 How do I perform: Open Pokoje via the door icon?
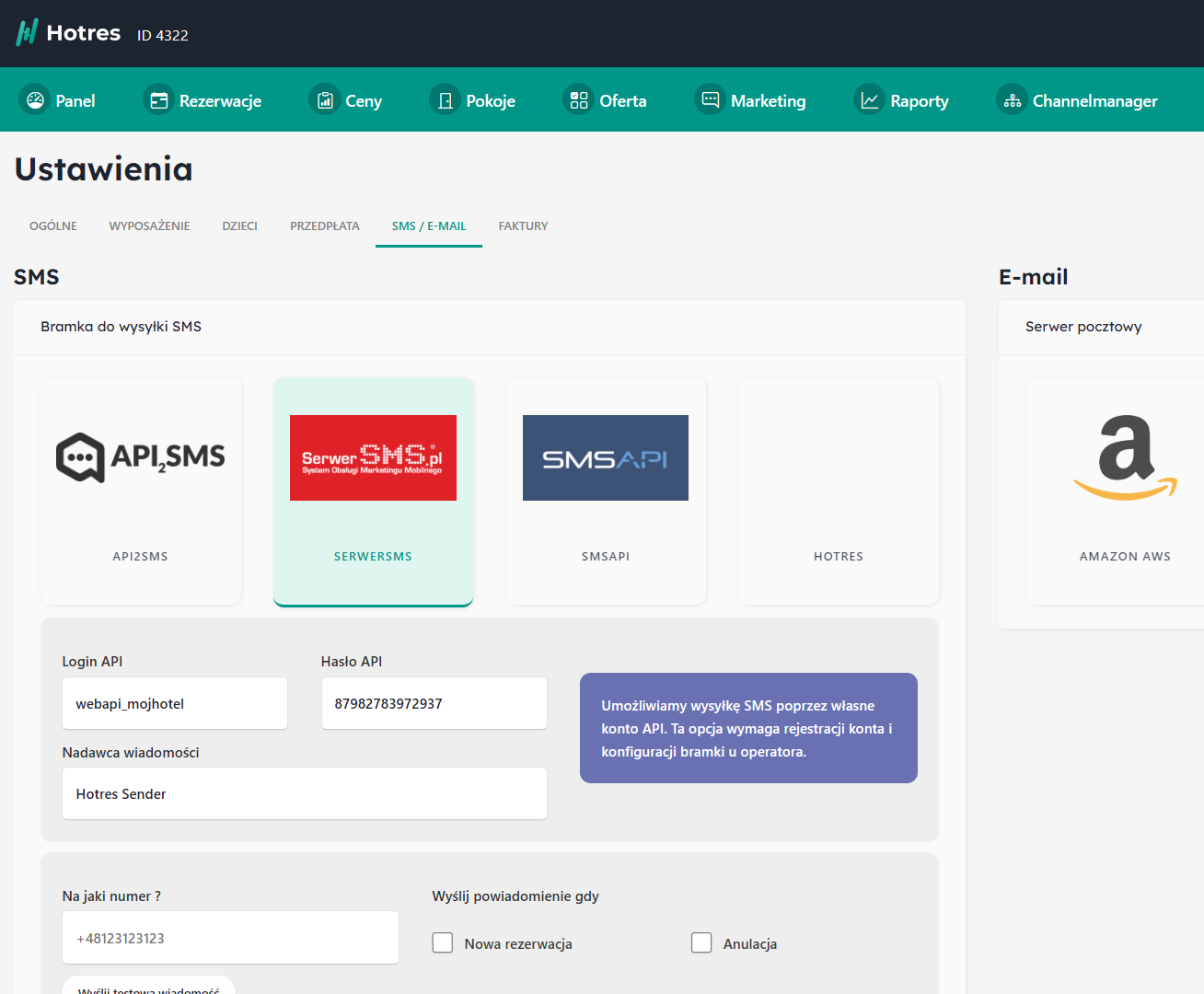446,100
